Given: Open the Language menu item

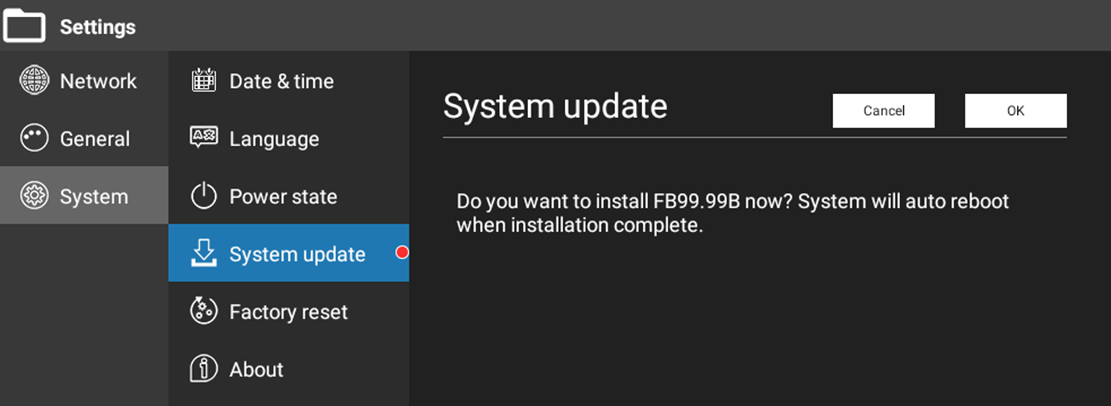Looking at the screenshot, I should 289,139.
